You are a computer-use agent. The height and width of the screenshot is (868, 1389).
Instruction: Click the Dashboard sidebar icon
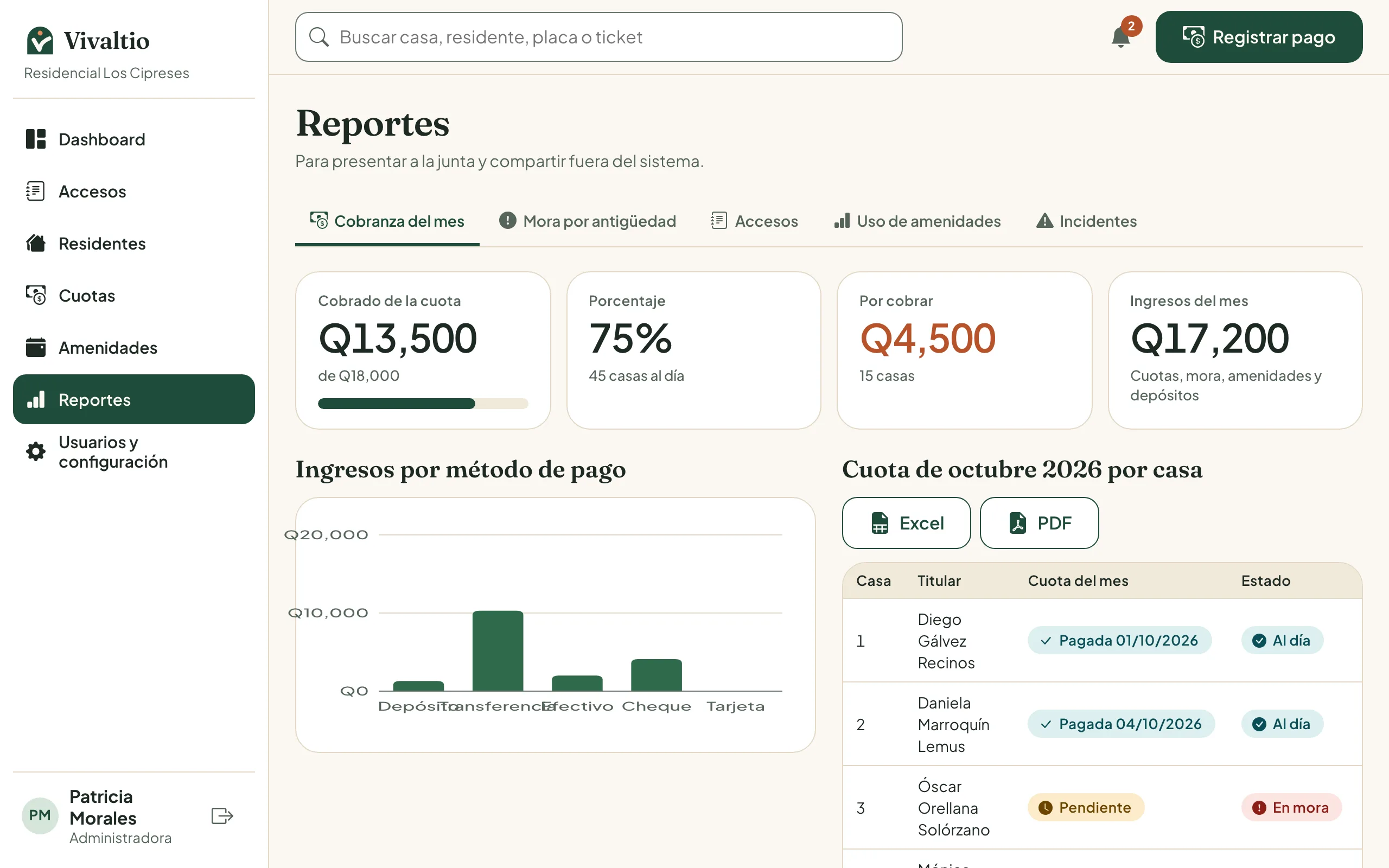point(36,139)
